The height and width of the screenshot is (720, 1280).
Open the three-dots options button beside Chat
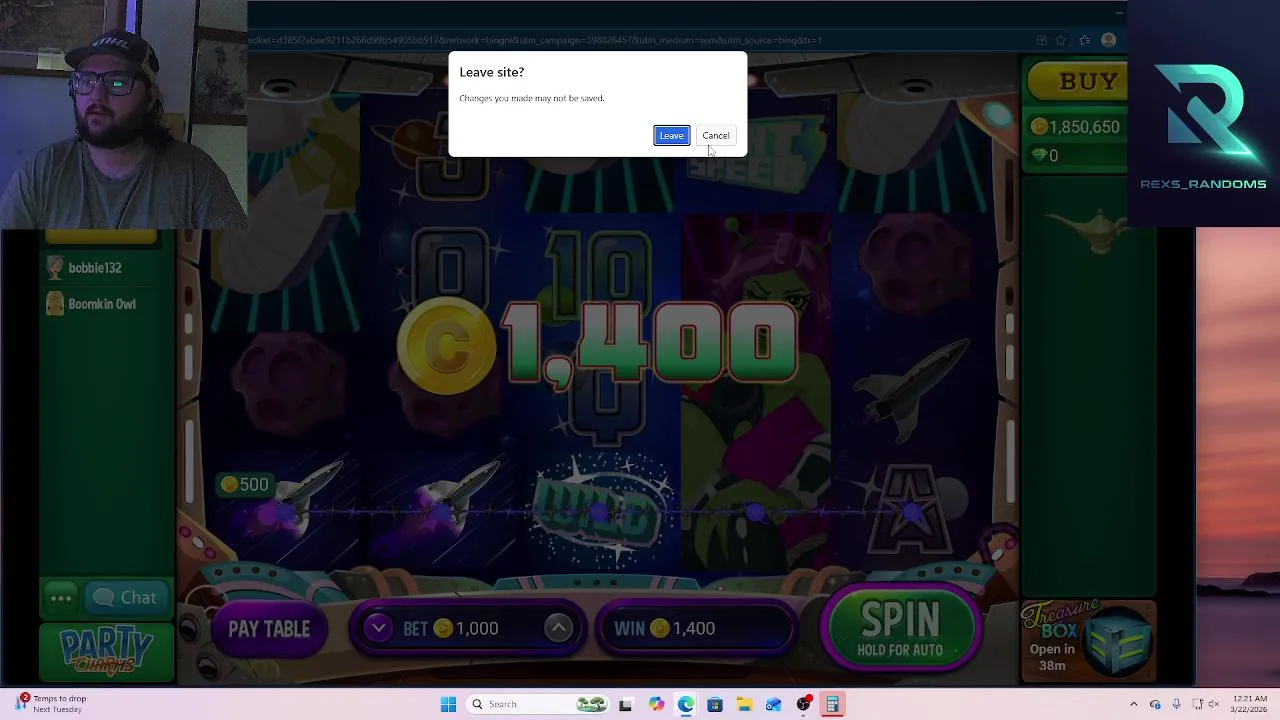tap(61, 598)
